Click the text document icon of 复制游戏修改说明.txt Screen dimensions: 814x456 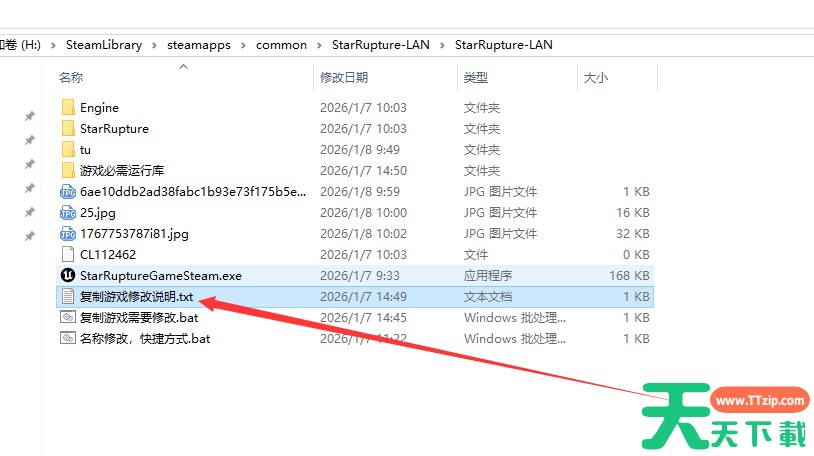coord(68,297)
